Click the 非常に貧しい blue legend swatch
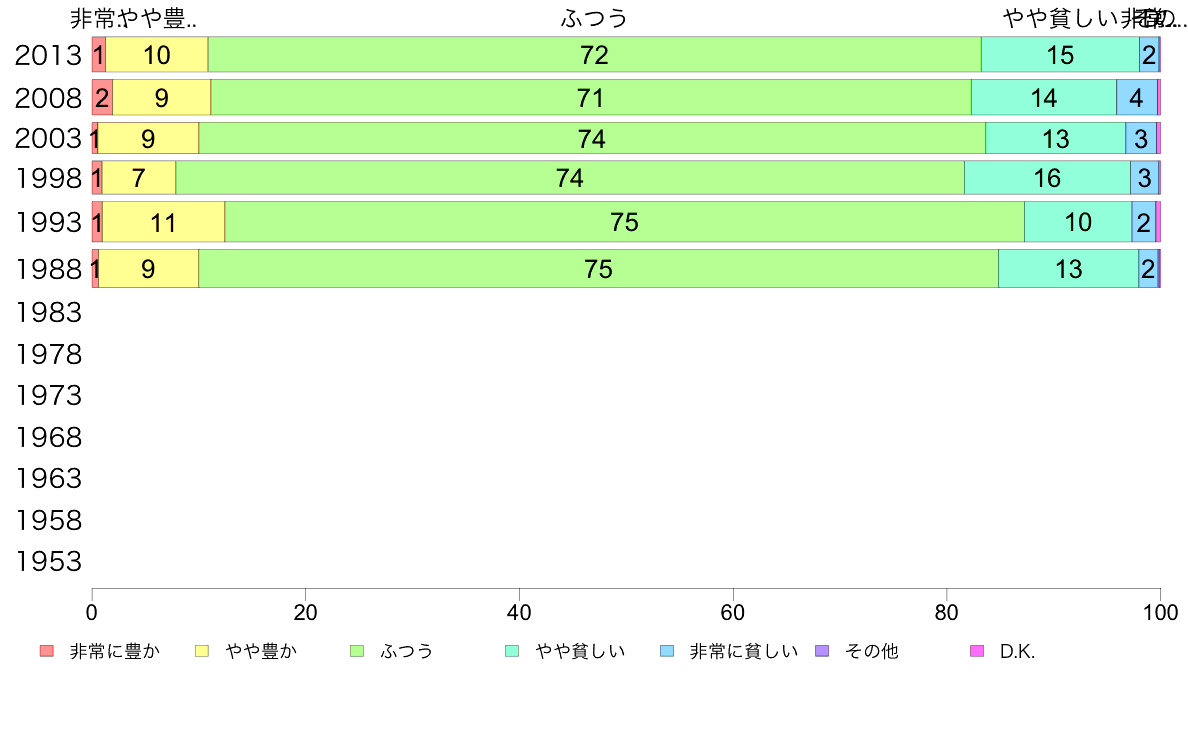1188x736 pixels. (667, 651)
